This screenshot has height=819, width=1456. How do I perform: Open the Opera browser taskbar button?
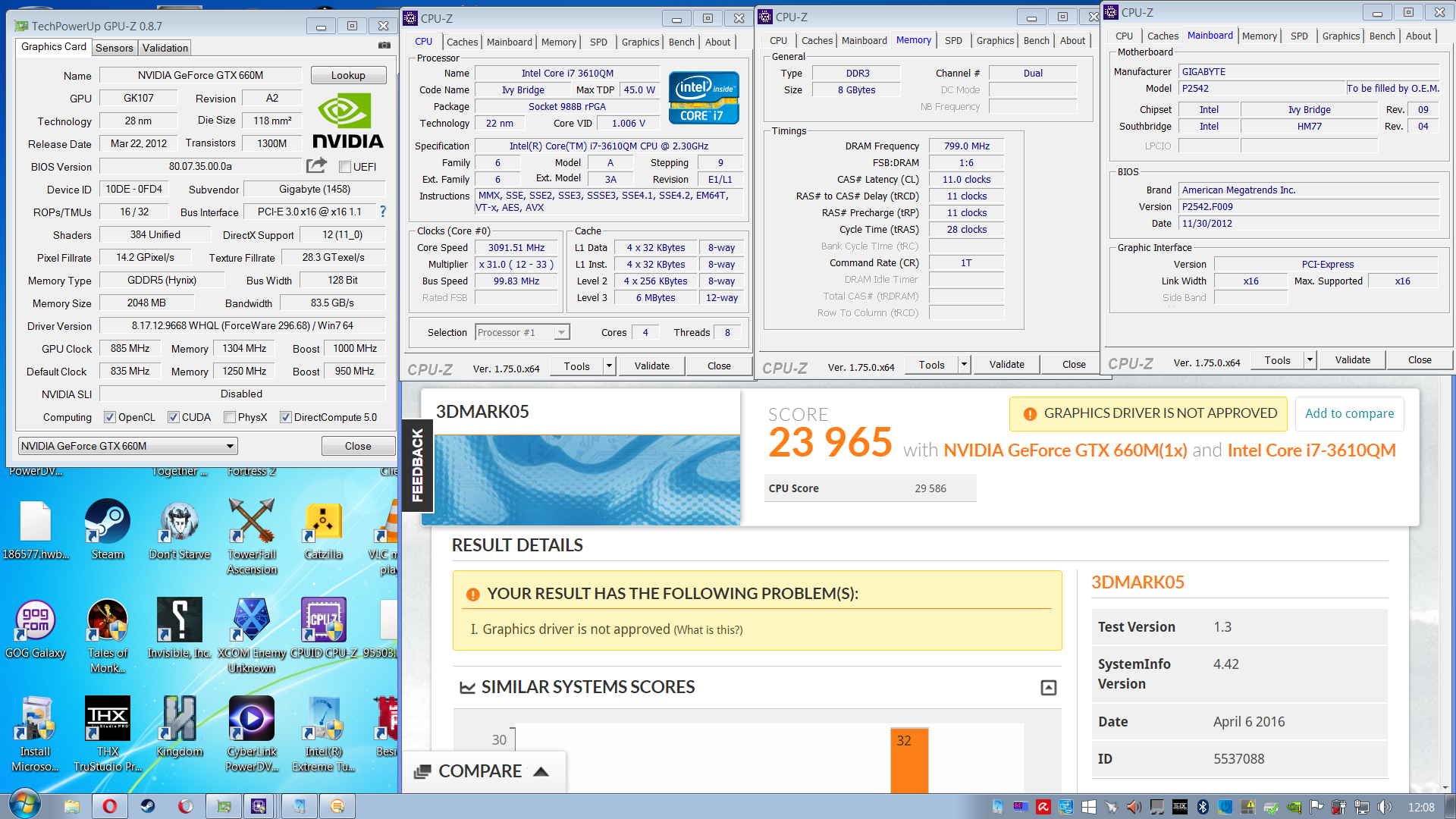pyautogui.click(x=110, y=806)
